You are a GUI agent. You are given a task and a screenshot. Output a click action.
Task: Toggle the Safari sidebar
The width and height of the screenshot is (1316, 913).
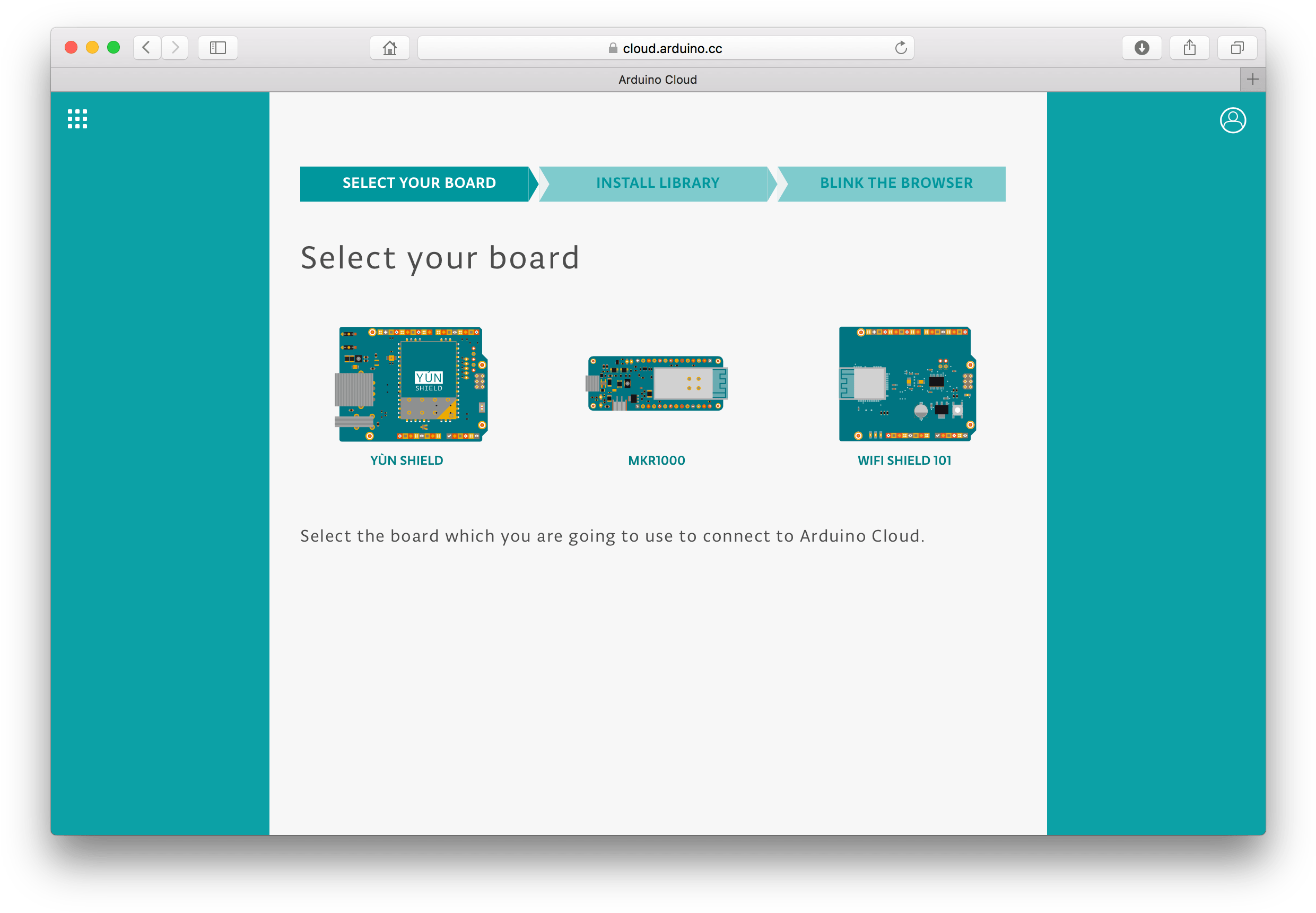(218, 48)
